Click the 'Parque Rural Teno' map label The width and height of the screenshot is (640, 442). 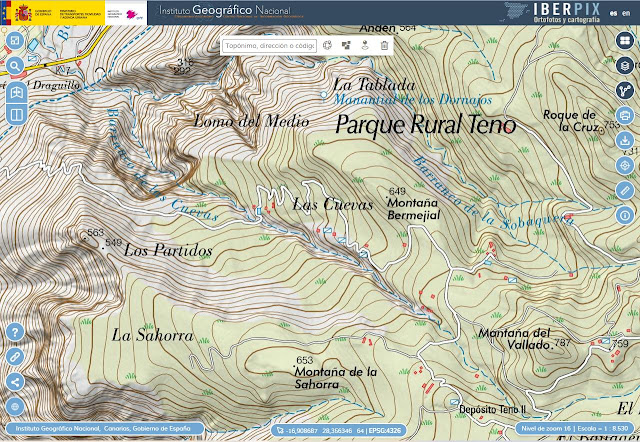tap(425, 124)
